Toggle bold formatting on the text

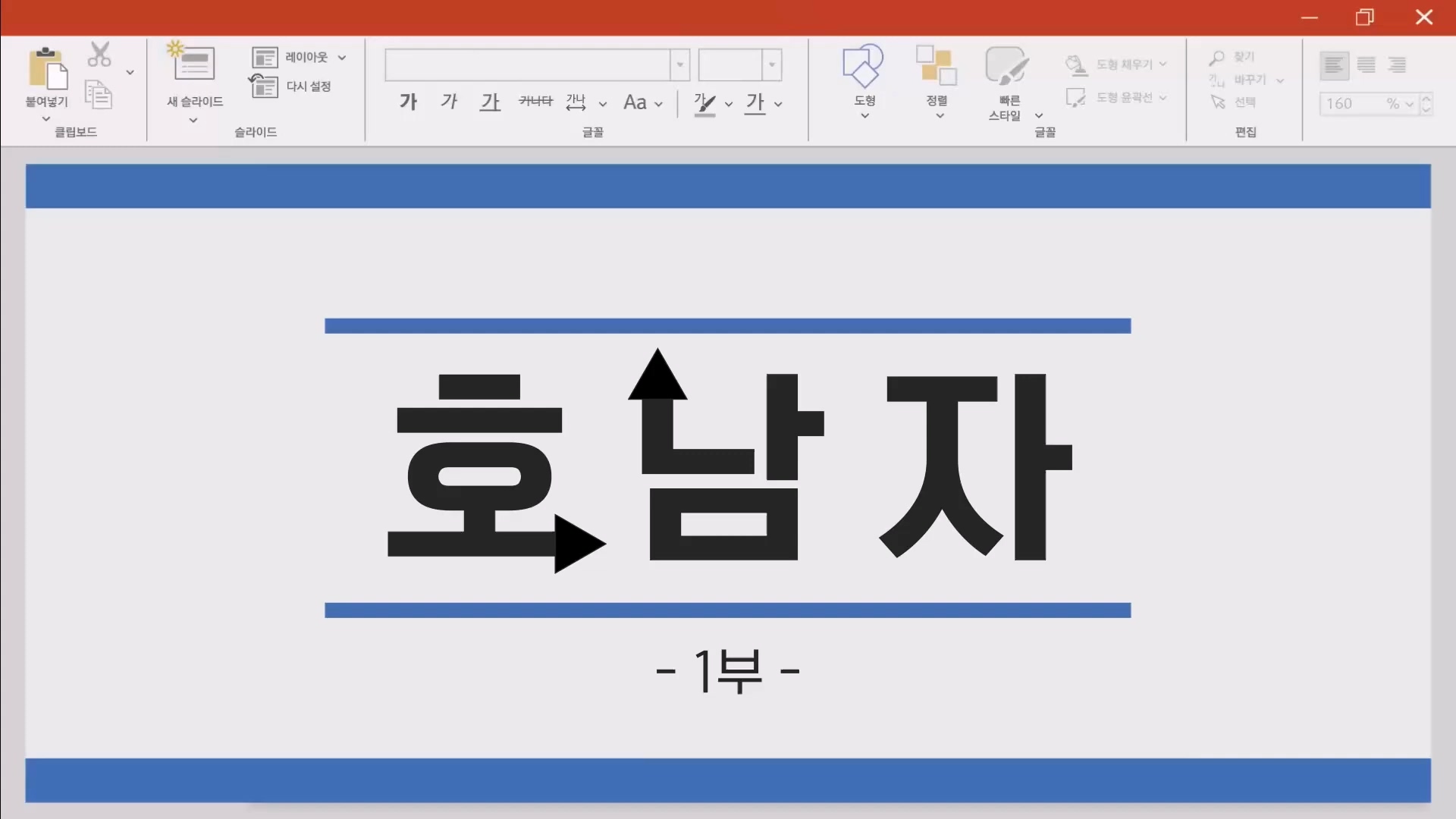point(408,102)
